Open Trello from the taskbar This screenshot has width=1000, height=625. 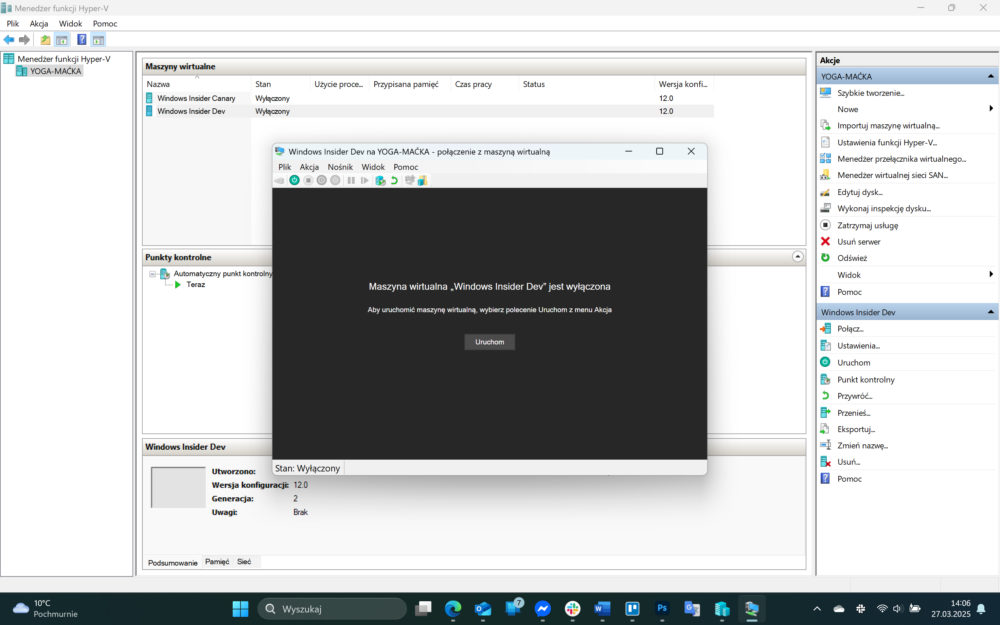[632, 608]
